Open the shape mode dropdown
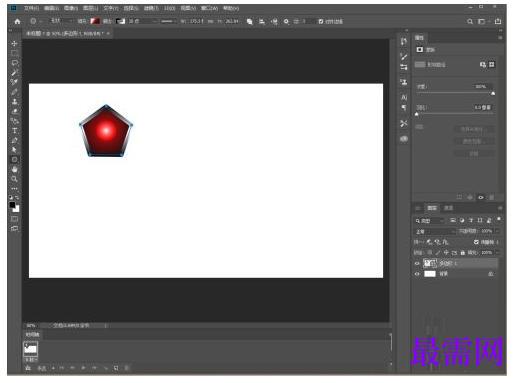 (62, 21)
